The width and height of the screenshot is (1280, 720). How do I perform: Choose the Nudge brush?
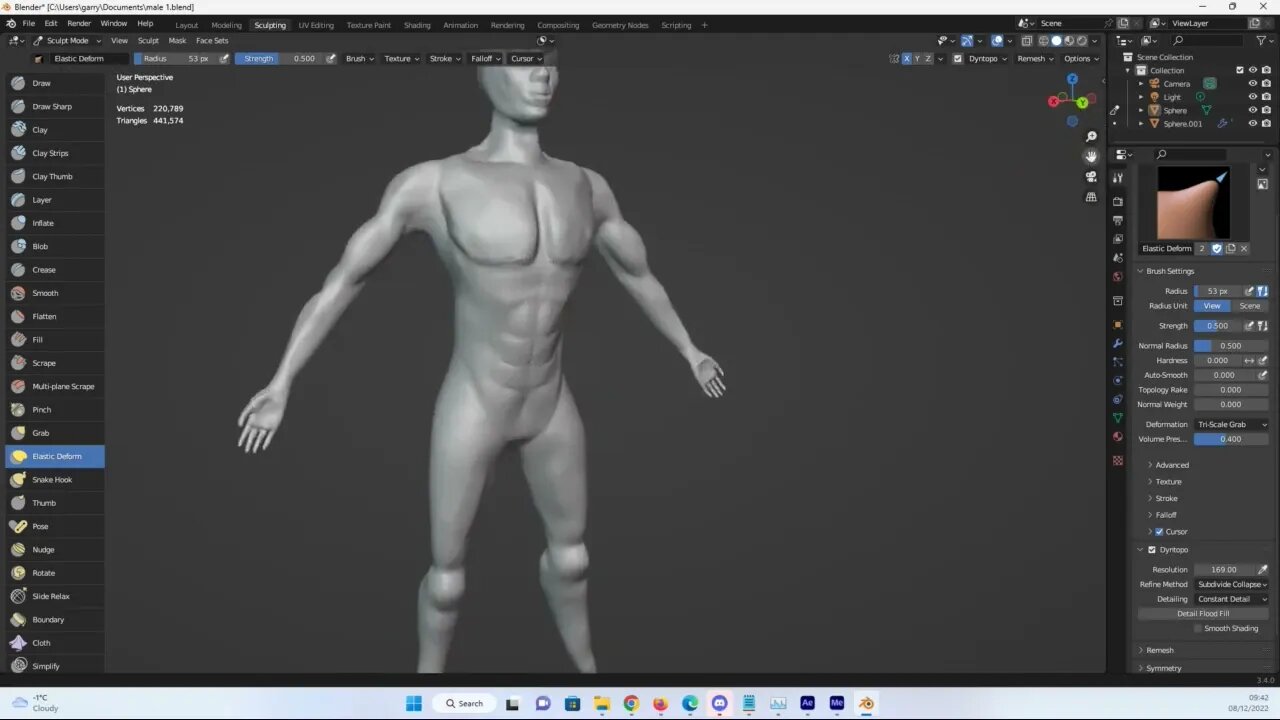pos(55,550)
